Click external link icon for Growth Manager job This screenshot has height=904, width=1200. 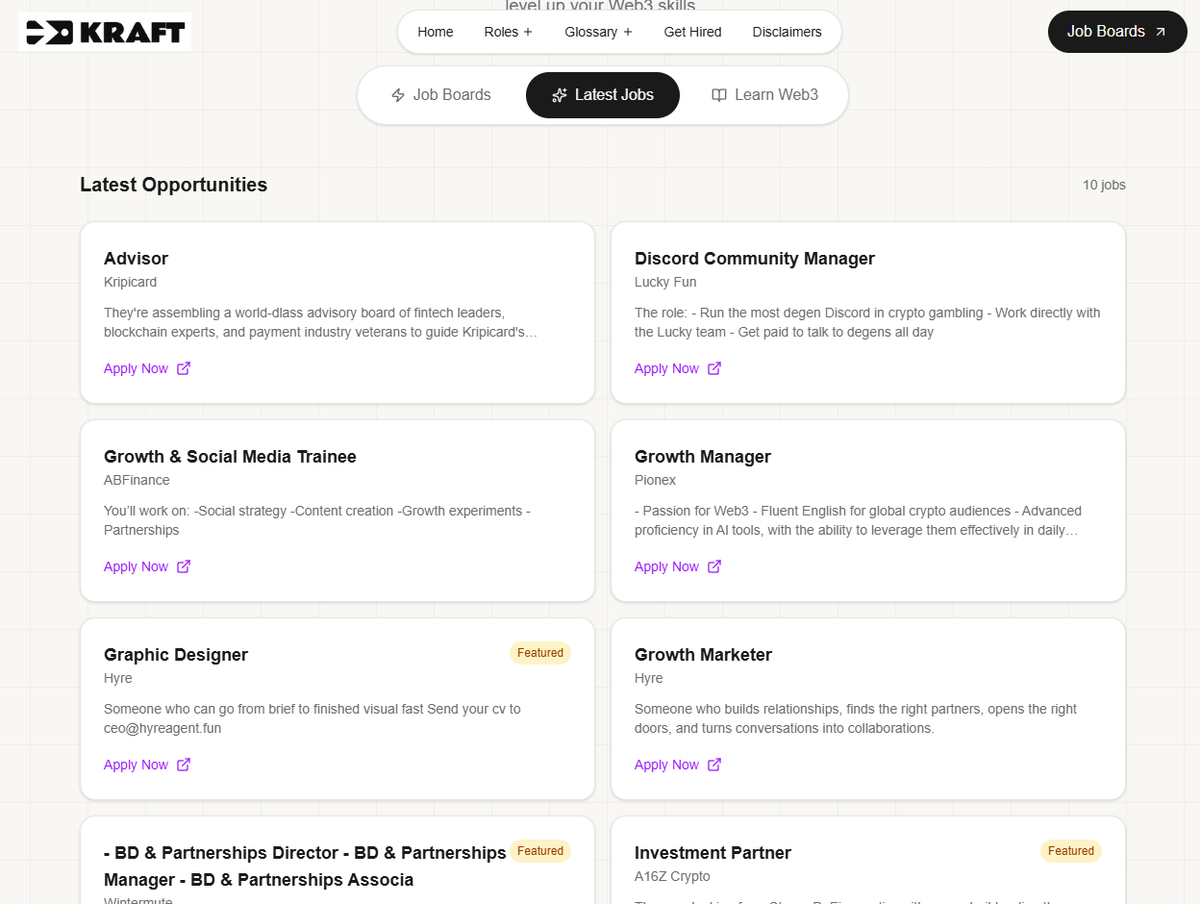[714, 566]
